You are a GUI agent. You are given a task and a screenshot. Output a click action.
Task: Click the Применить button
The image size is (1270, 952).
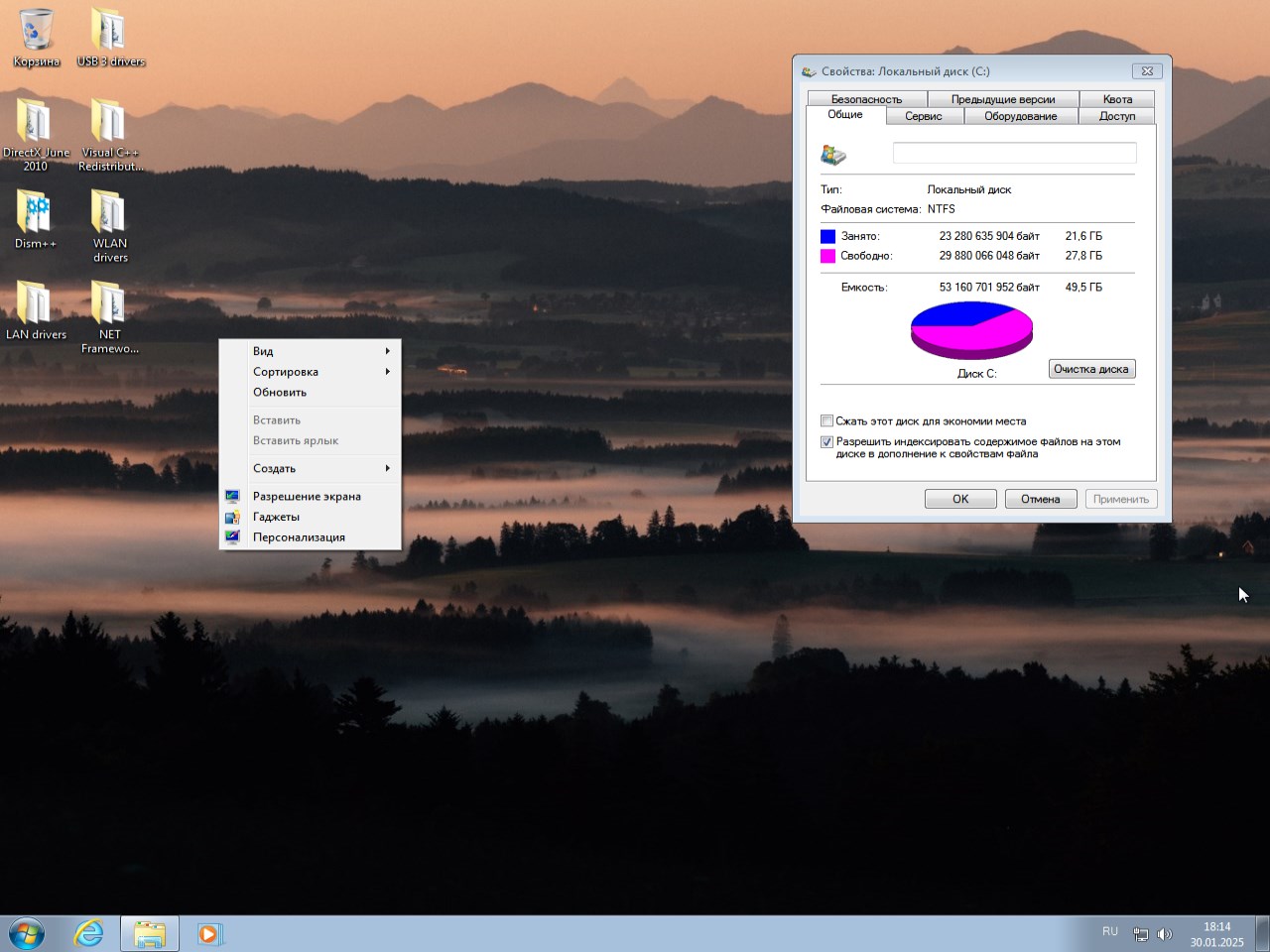1121,499
